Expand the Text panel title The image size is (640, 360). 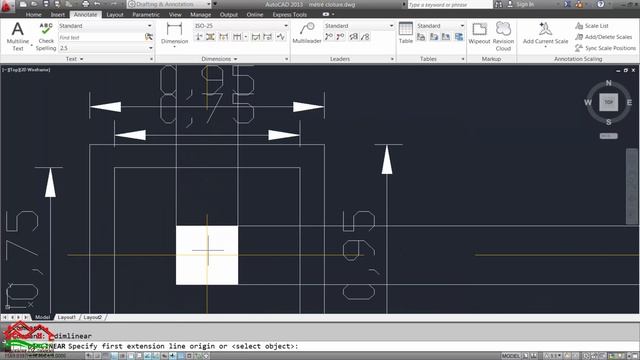(x=75, y=59)
